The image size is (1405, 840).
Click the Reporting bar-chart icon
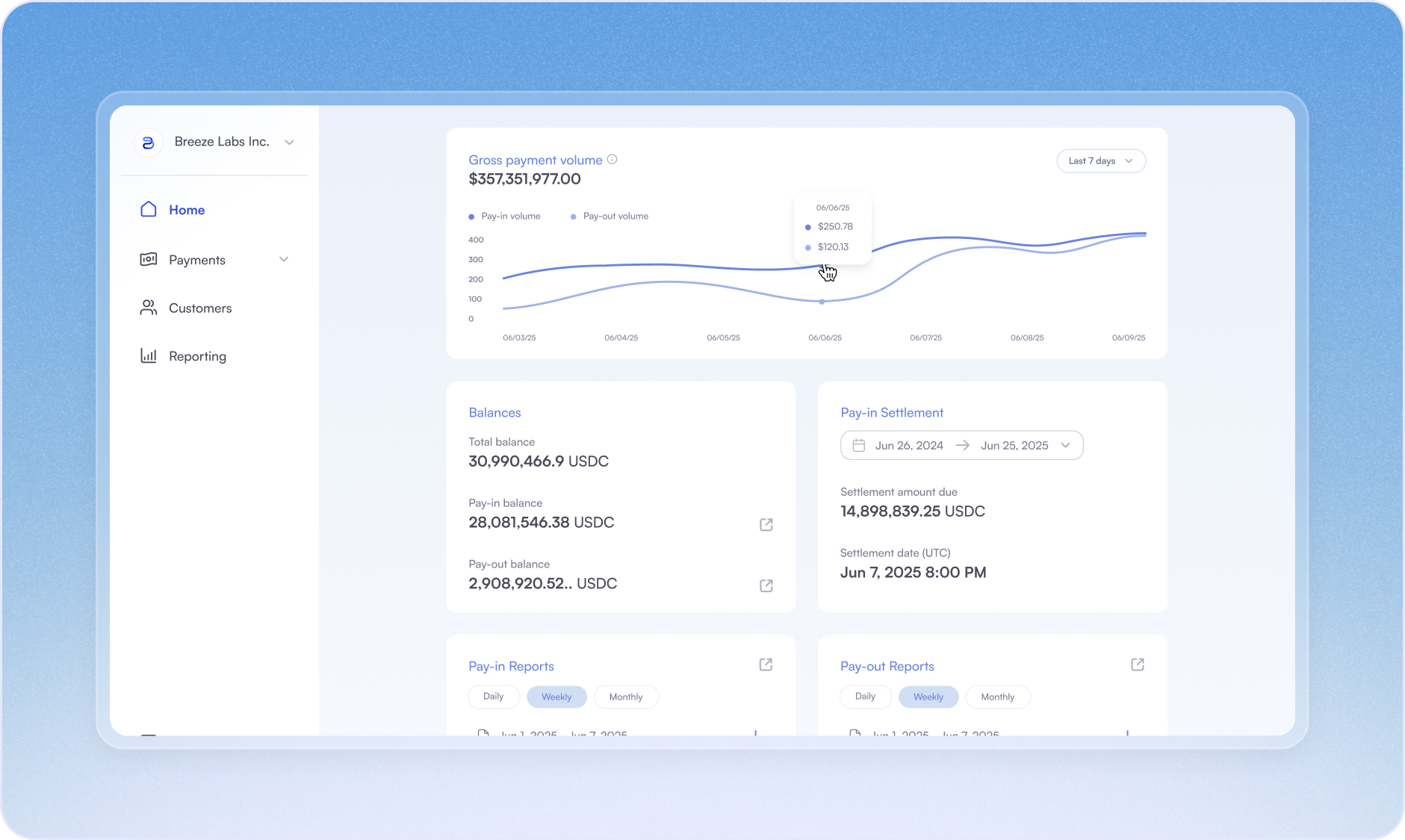click(x=149, y=355)
